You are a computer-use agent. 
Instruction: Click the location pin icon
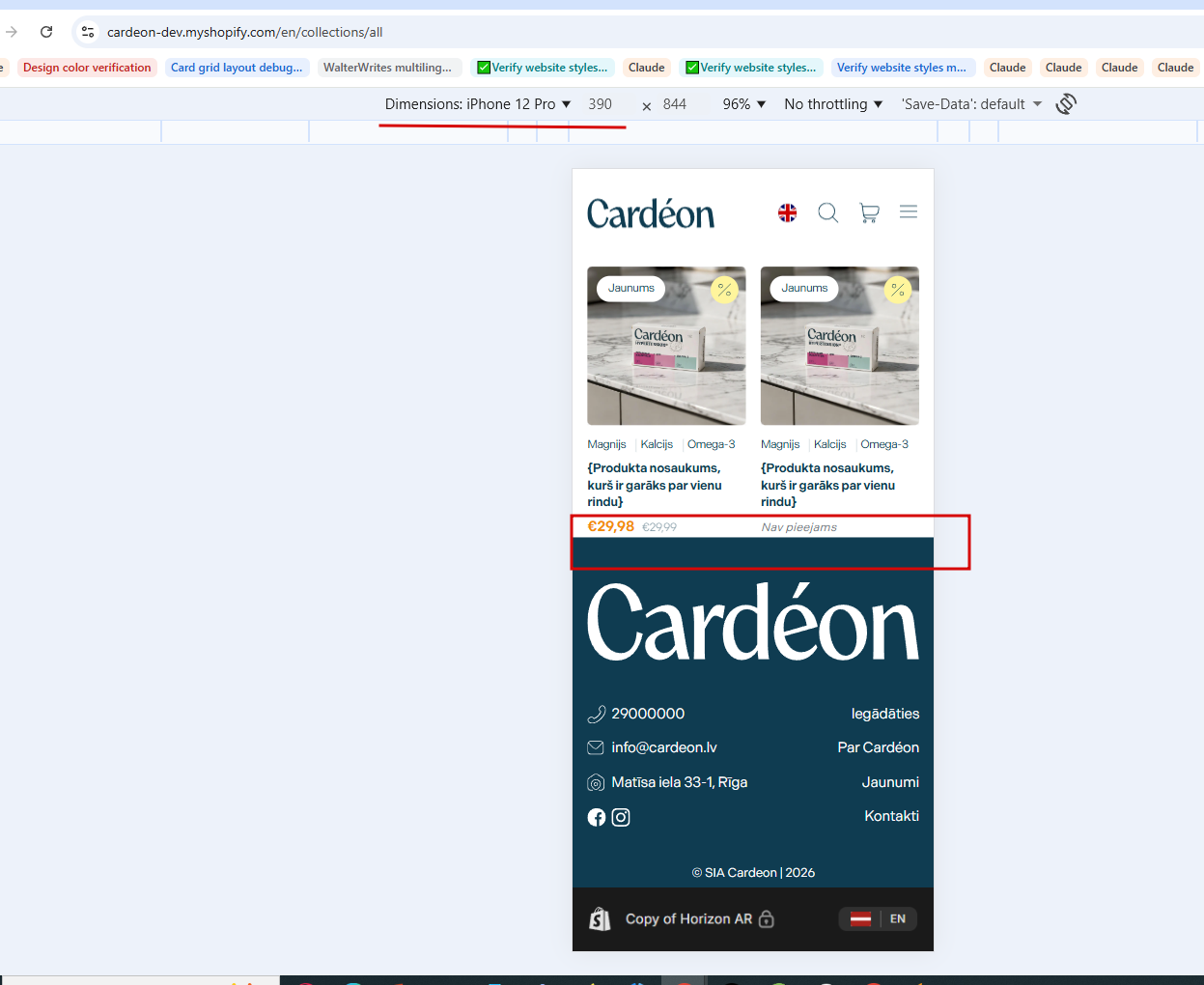click(x=596, y=782)
